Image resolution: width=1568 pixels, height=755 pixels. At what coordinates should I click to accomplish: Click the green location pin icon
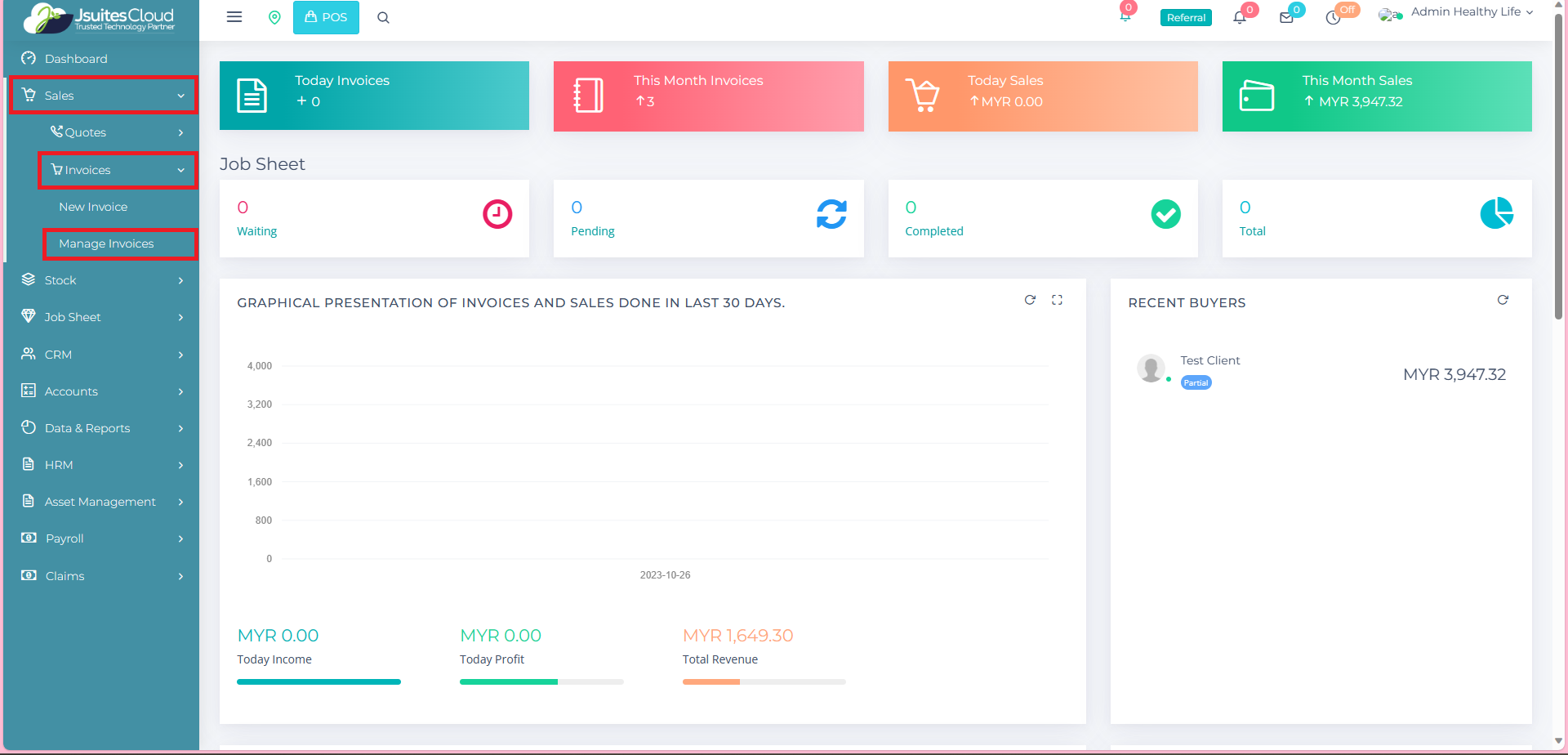(x=274, y=17)
